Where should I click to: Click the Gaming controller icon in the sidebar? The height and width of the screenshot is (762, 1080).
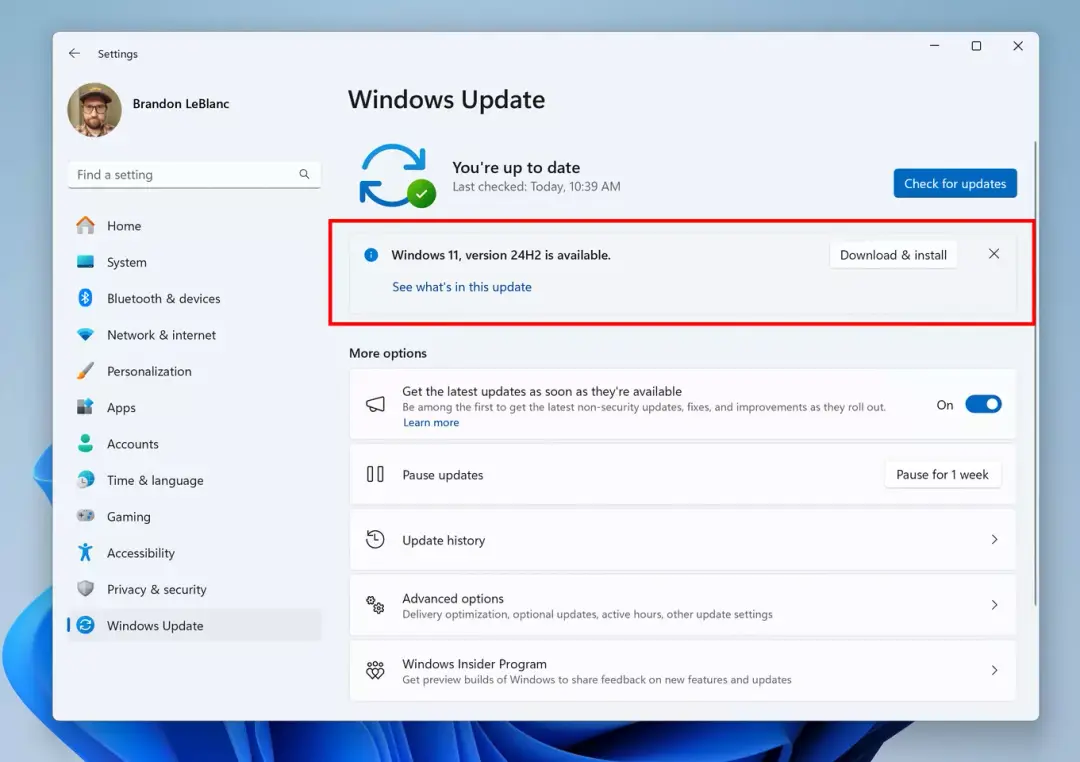pos(85,515)
